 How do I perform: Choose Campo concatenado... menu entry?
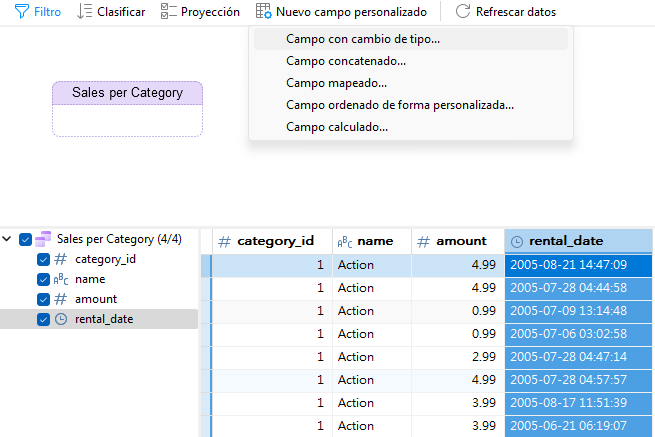411,61
